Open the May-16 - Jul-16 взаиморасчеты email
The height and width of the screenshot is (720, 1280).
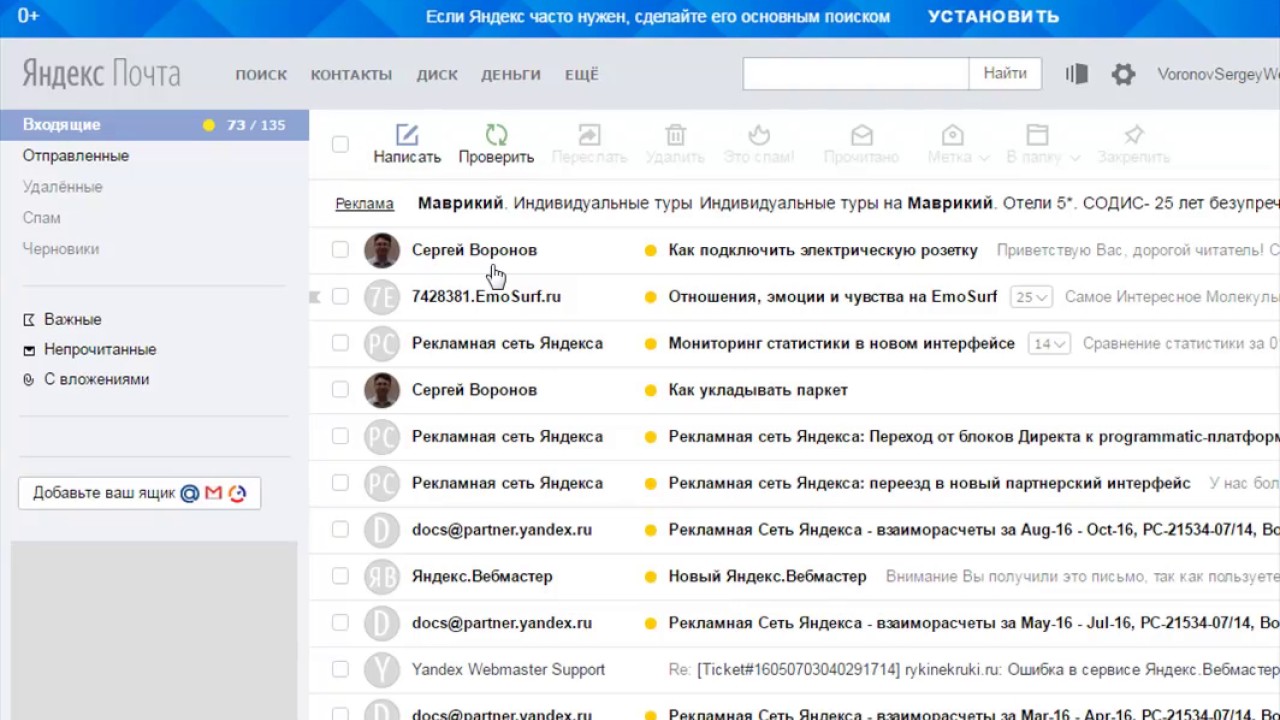click(x=974, y=623)
